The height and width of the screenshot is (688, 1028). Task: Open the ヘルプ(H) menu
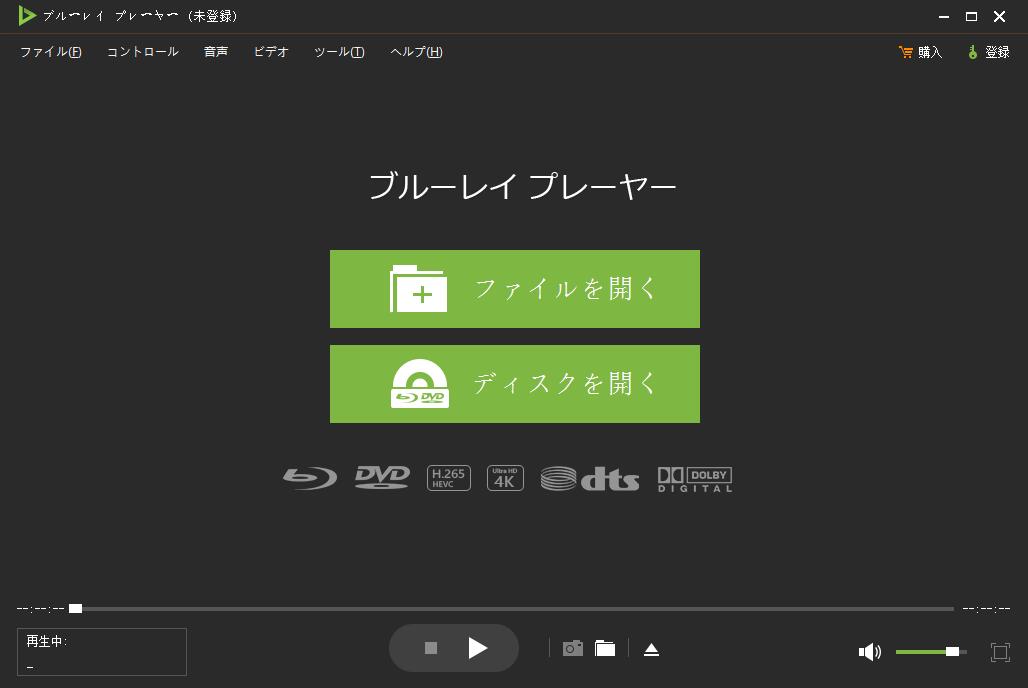416,52
